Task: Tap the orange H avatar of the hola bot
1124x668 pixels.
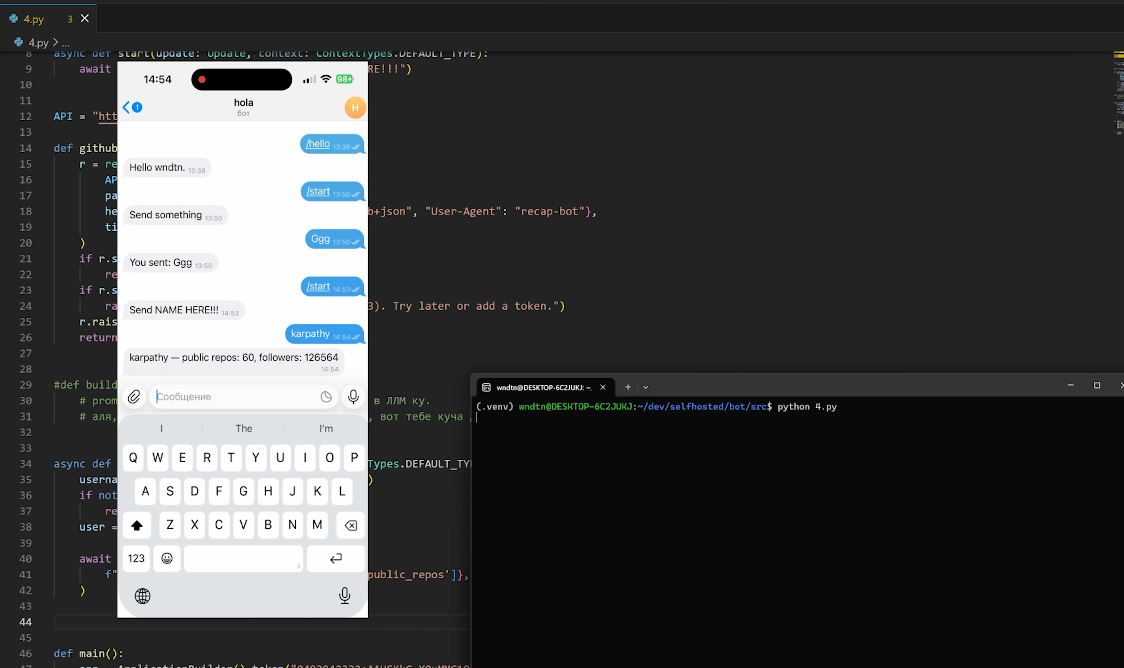Action: coord(354,106)
